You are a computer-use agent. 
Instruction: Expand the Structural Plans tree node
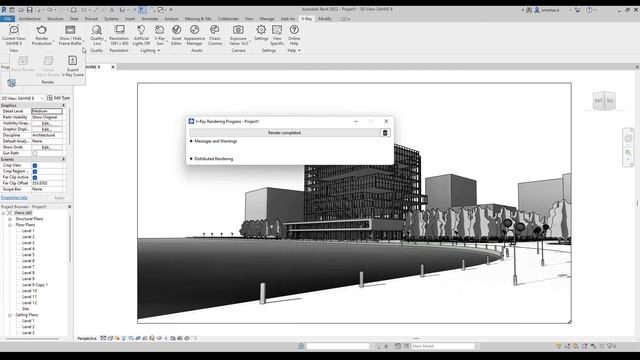click(x=10, y=219)
